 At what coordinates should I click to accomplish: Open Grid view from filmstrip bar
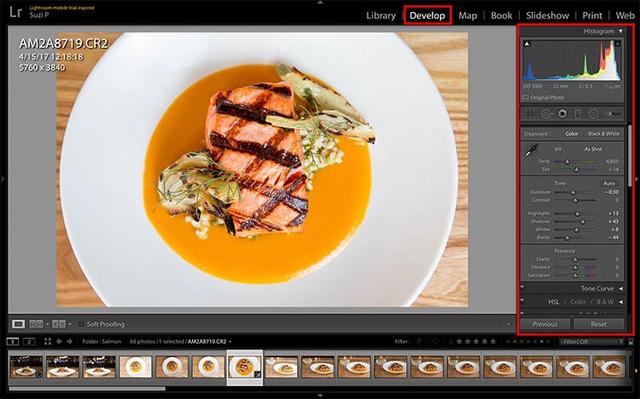(x=48, y=341)
